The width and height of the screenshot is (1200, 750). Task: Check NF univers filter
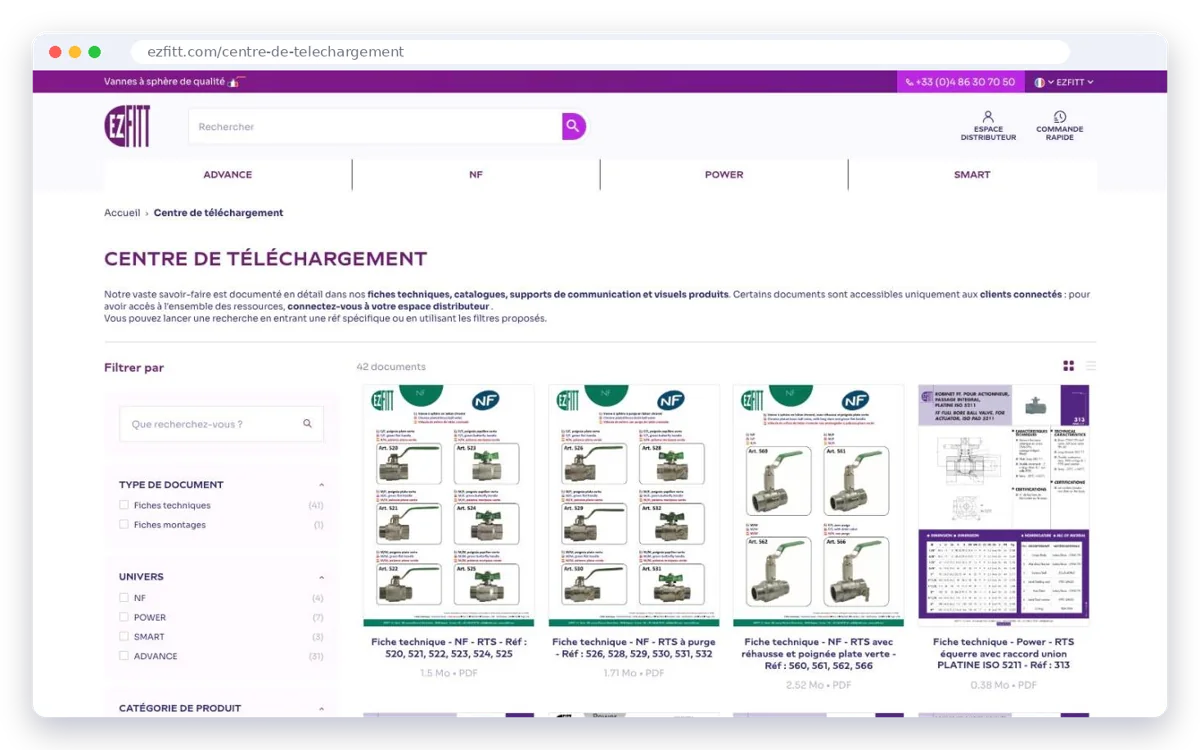tap(124, 598)
